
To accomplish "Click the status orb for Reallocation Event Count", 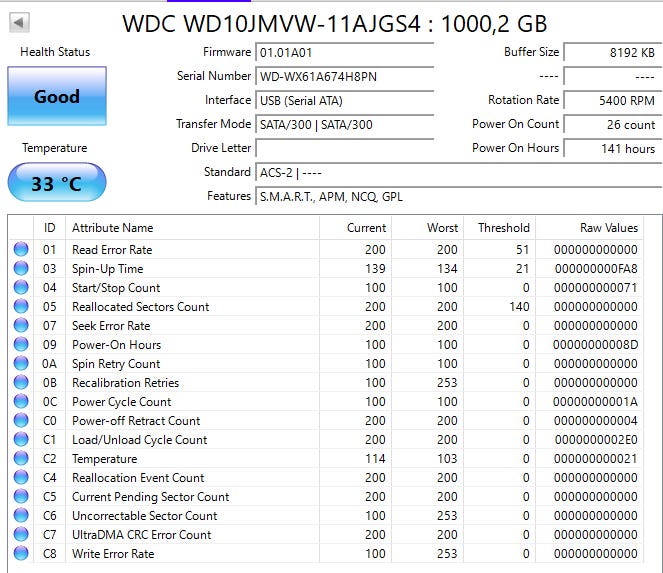I will [21, 478].
